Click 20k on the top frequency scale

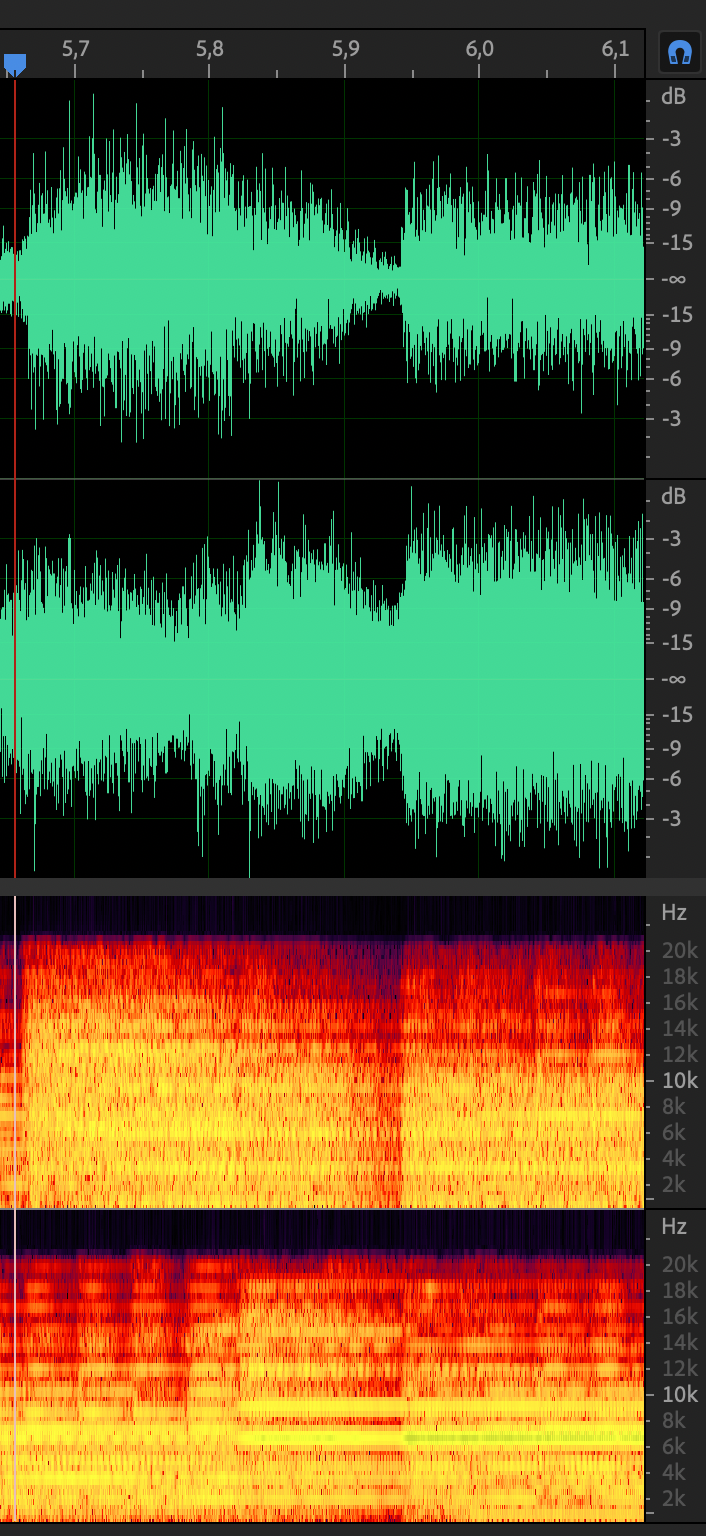tap(679, 950)
